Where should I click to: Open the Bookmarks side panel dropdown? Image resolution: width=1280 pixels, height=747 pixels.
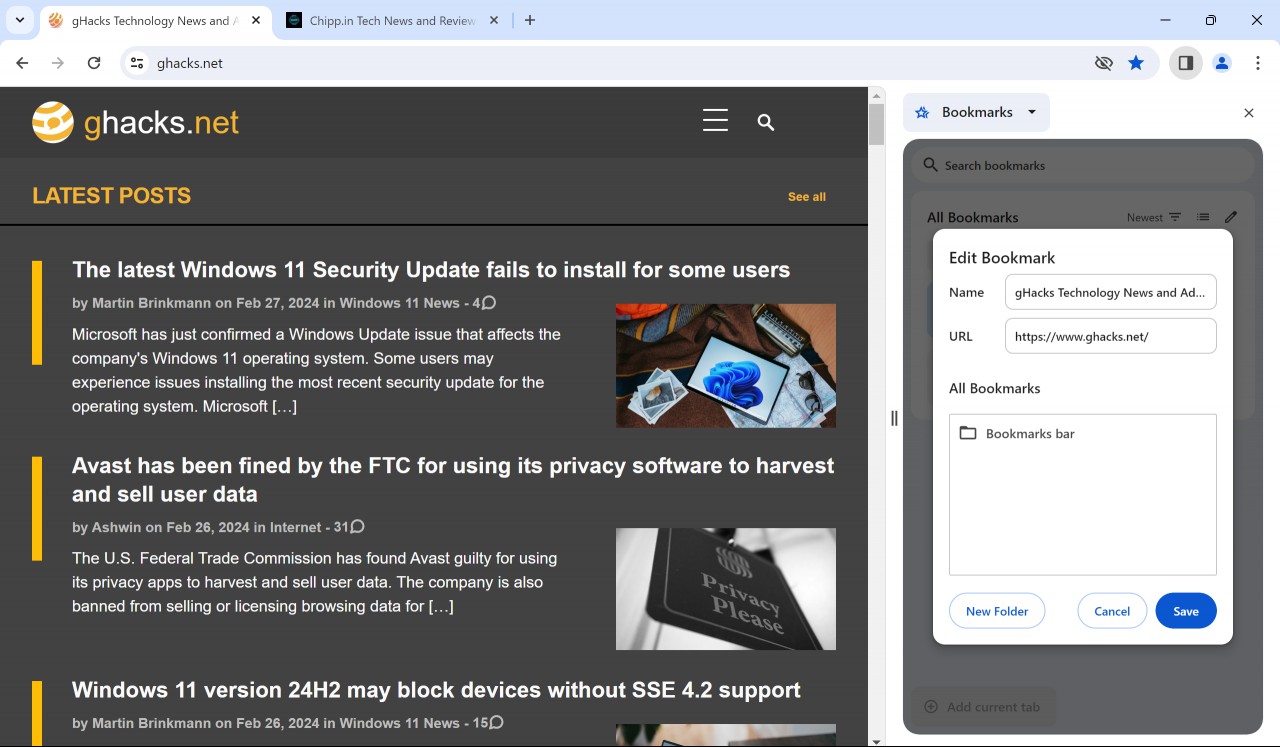tap(976, 112)
